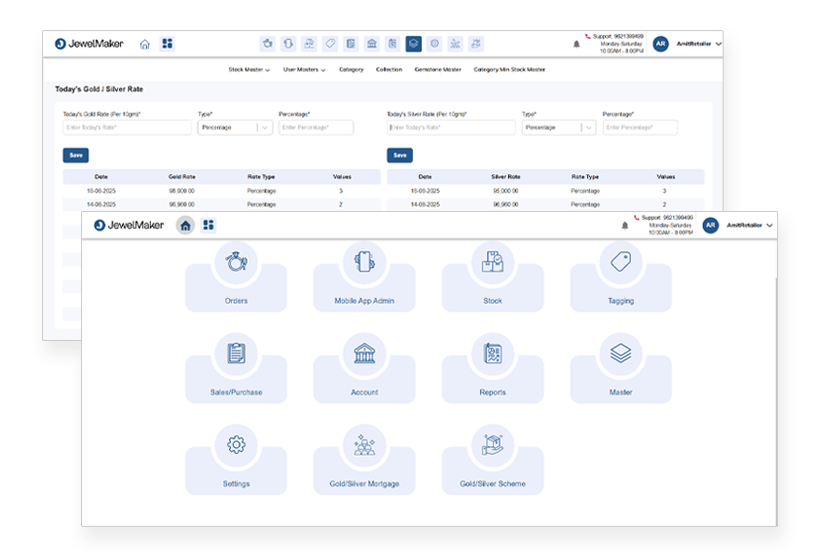Open the gold rate Type dropdown
819x557 pixels.
tap(235, 127)
